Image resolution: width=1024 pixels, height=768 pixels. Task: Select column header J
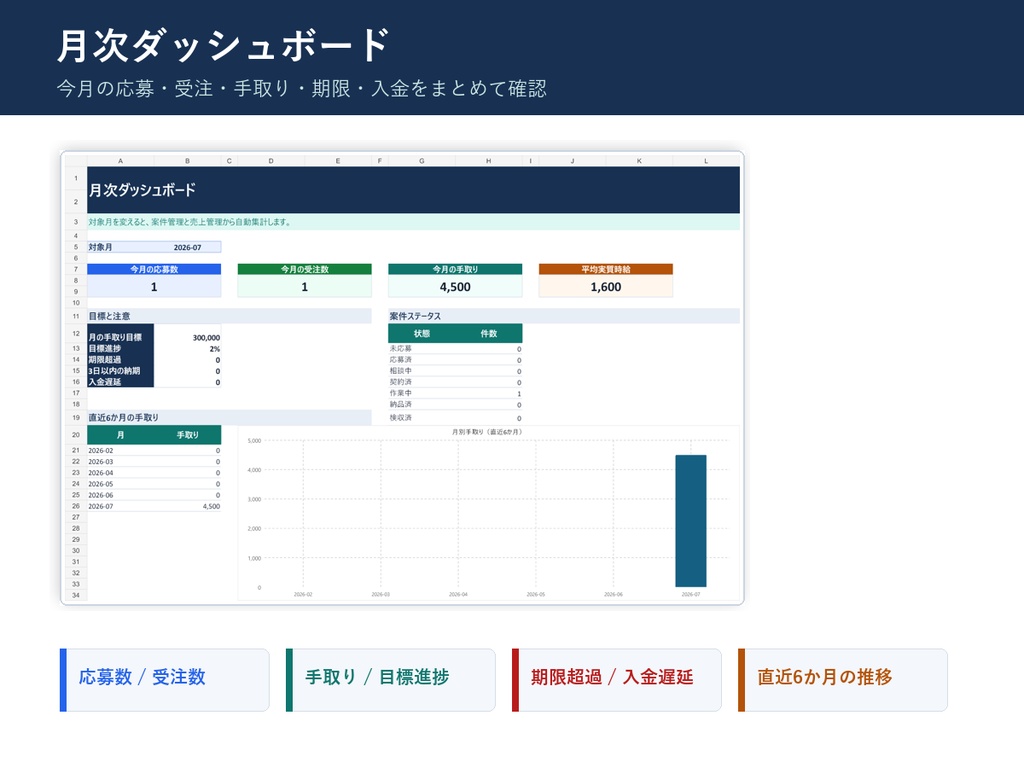[573, 161]
